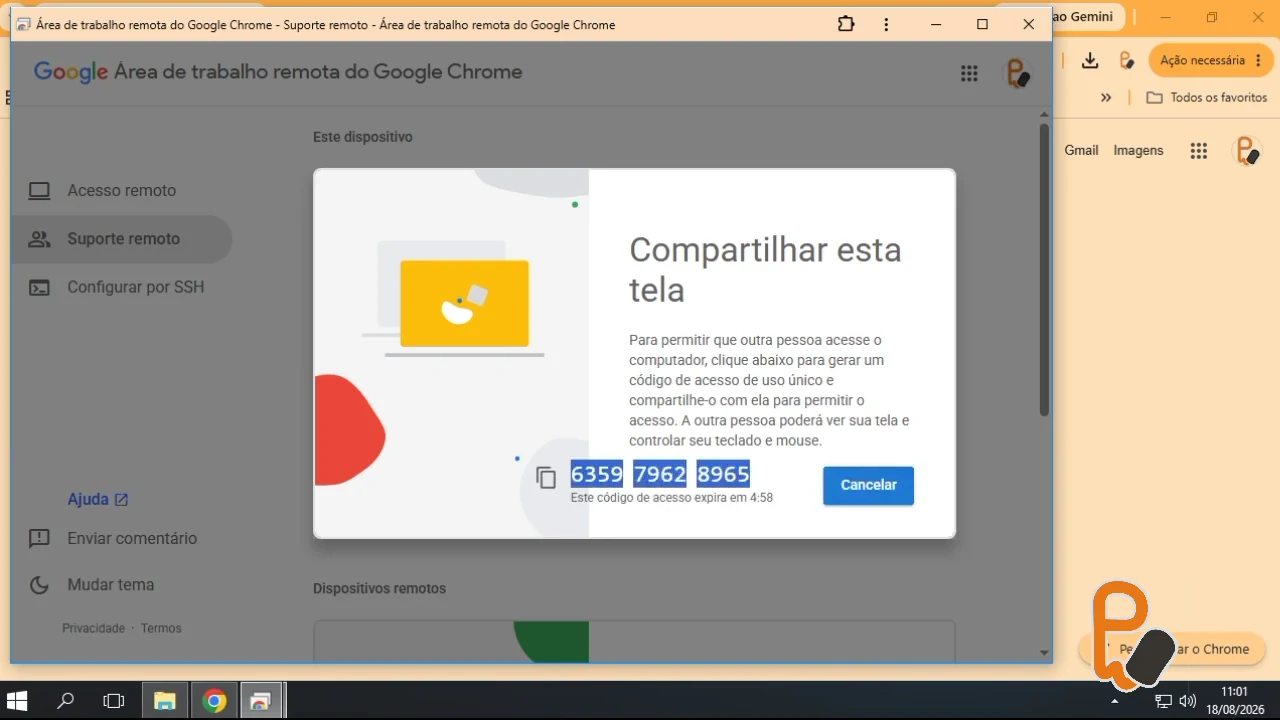Open File Explorer from the taskbar
This screenshot has width=1280, height=720.
[x=165, y=701]
